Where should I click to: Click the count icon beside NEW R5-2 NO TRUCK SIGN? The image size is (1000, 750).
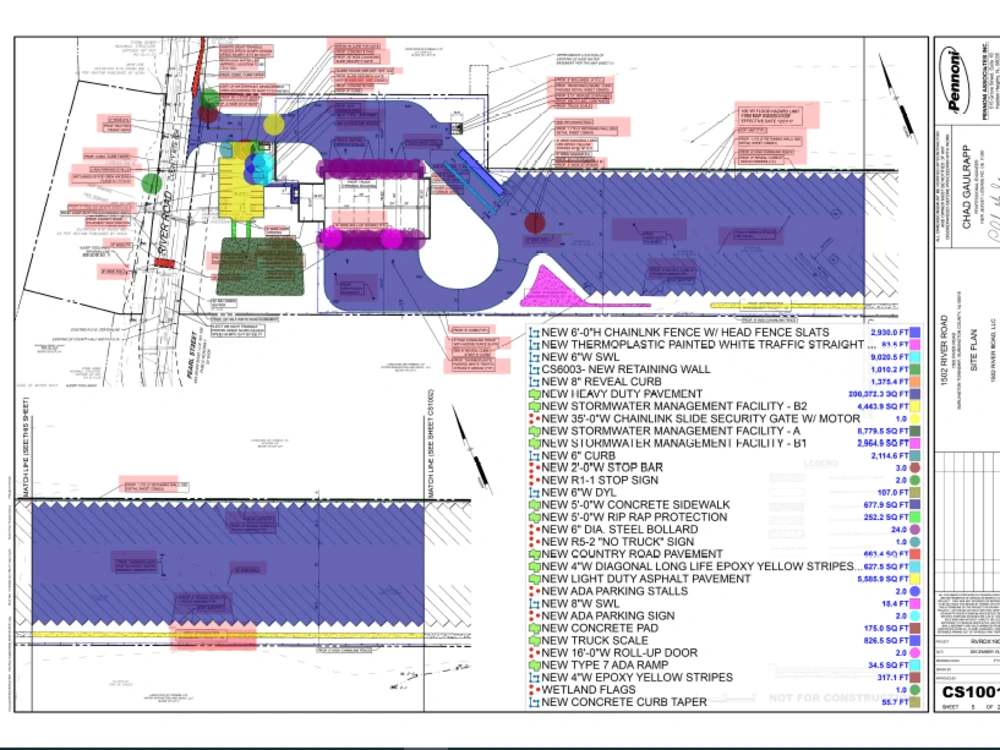[534, 542]
